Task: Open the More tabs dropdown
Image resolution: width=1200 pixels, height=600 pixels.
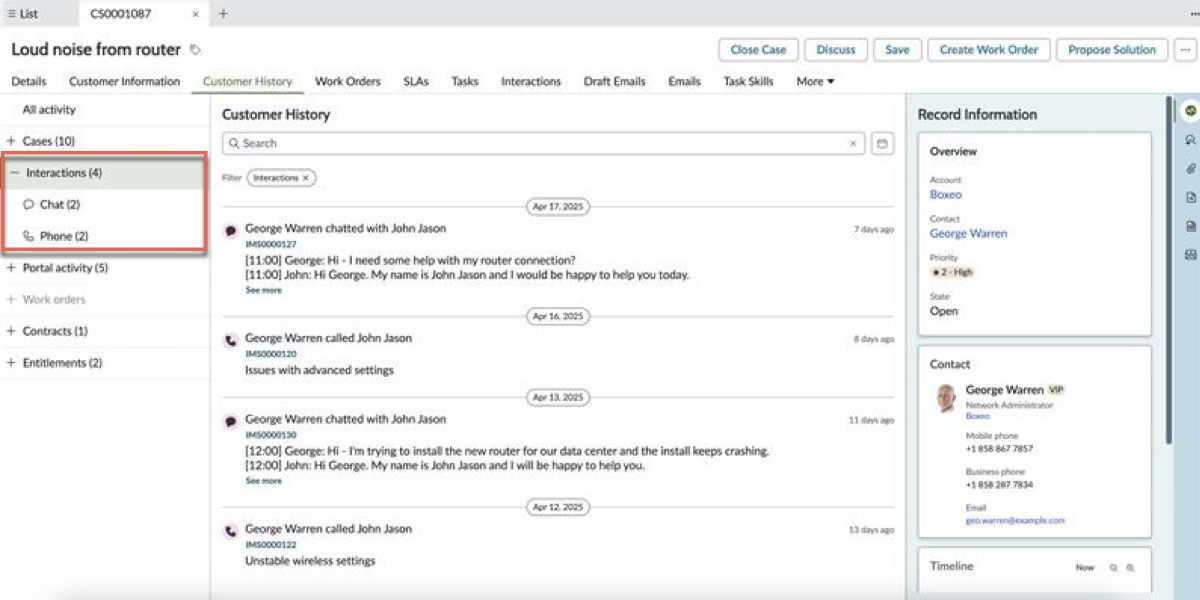Action: point(815,82)
